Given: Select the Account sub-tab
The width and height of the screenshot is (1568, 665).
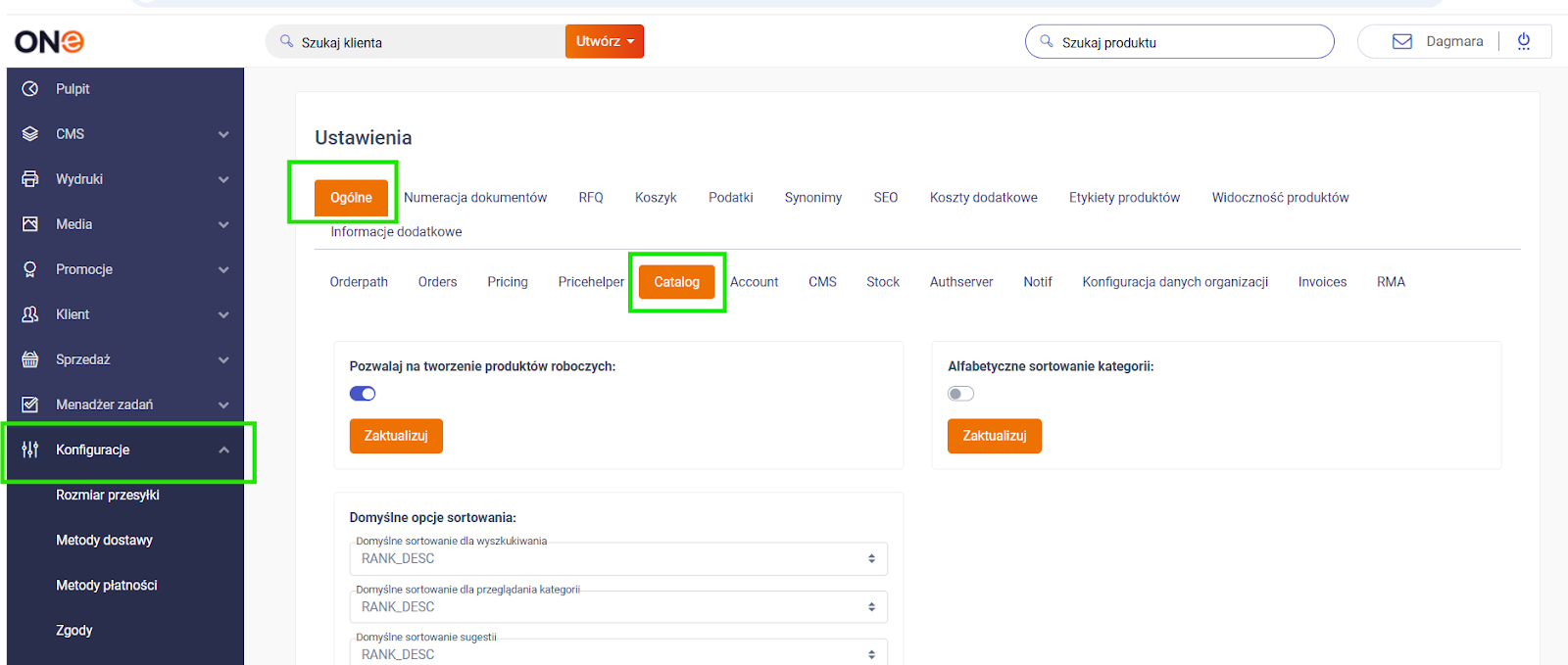Looking at the screenshot, I should tap(754, 282).
